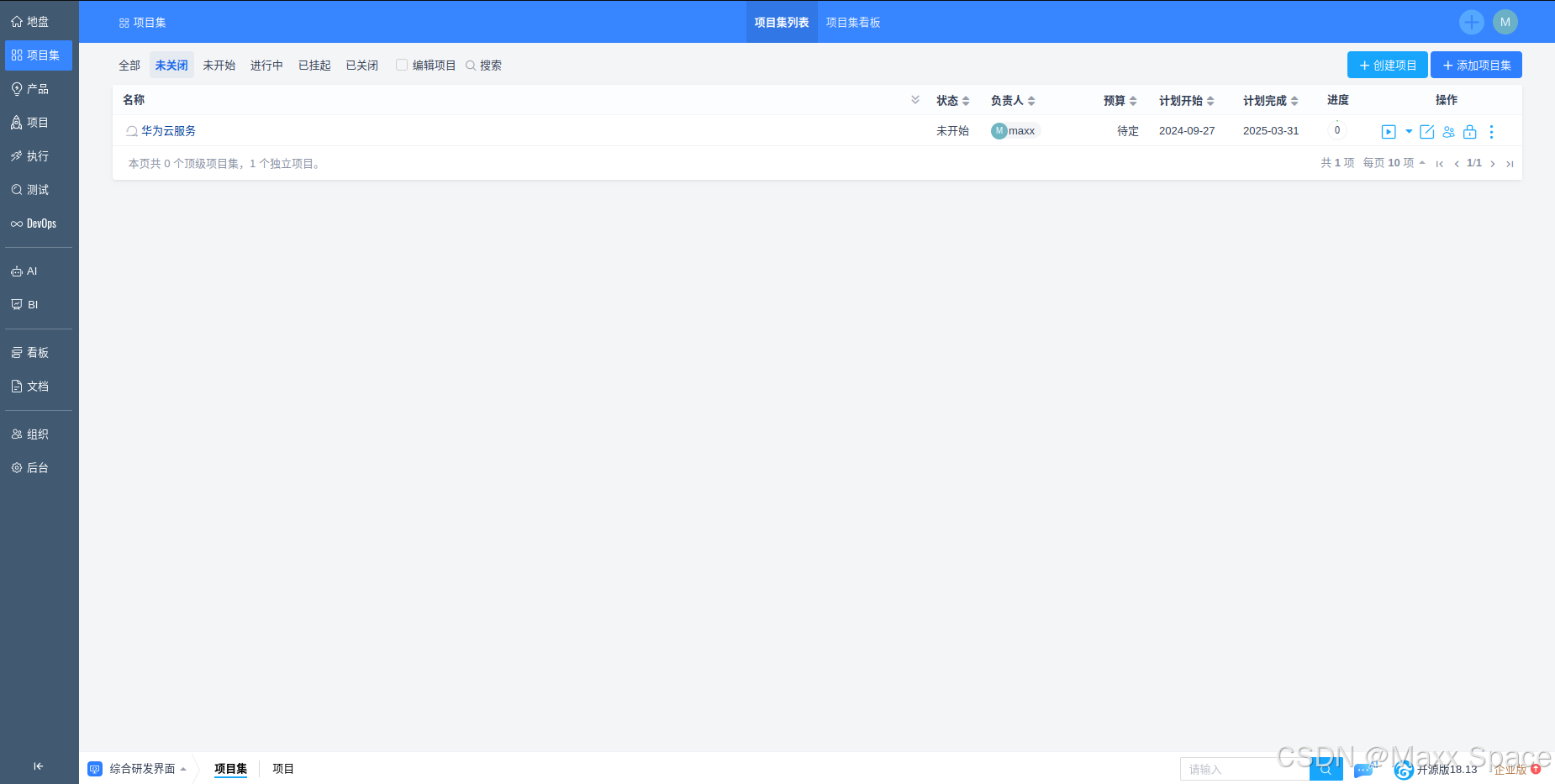Screen dimensions: 1555x784
Task: Click the 2025-03-31 planned finish date cell
Action: point(1271,131)
